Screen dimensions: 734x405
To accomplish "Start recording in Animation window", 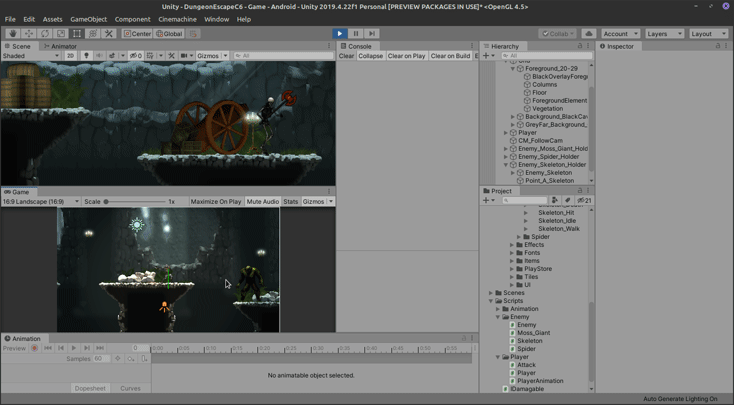I will pos(34,348).
